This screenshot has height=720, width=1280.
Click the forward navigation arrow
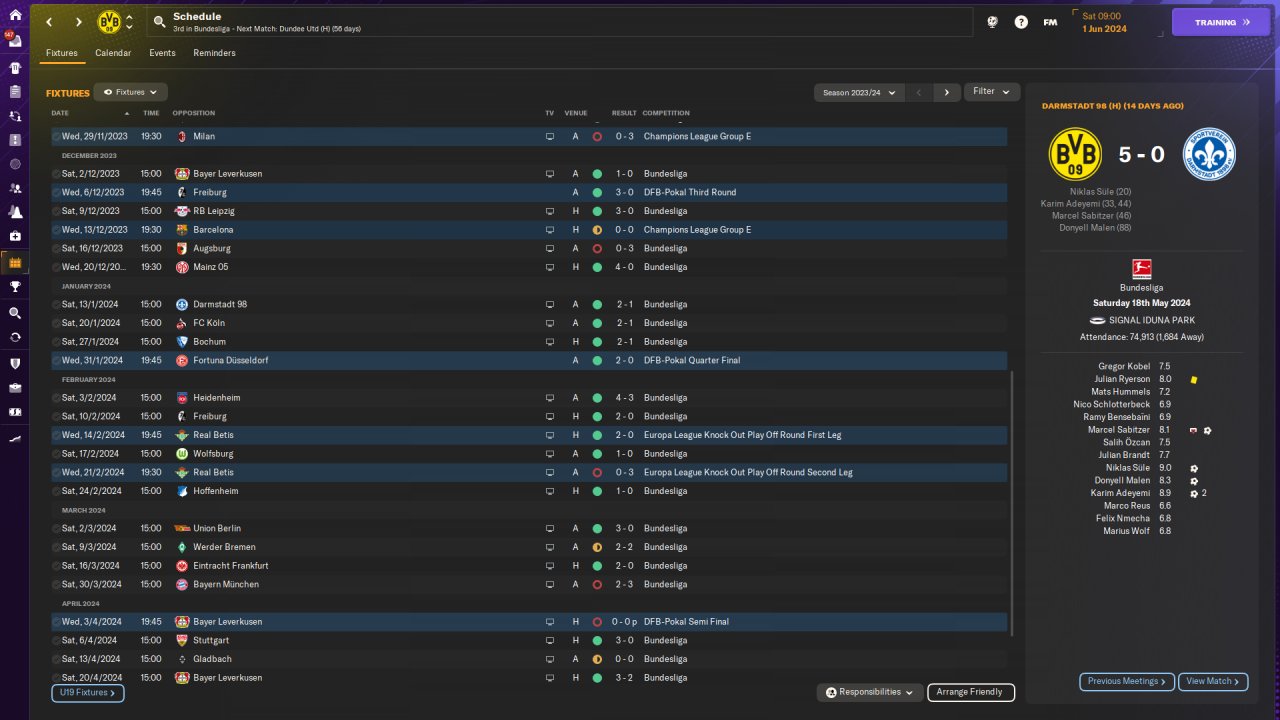79,22
